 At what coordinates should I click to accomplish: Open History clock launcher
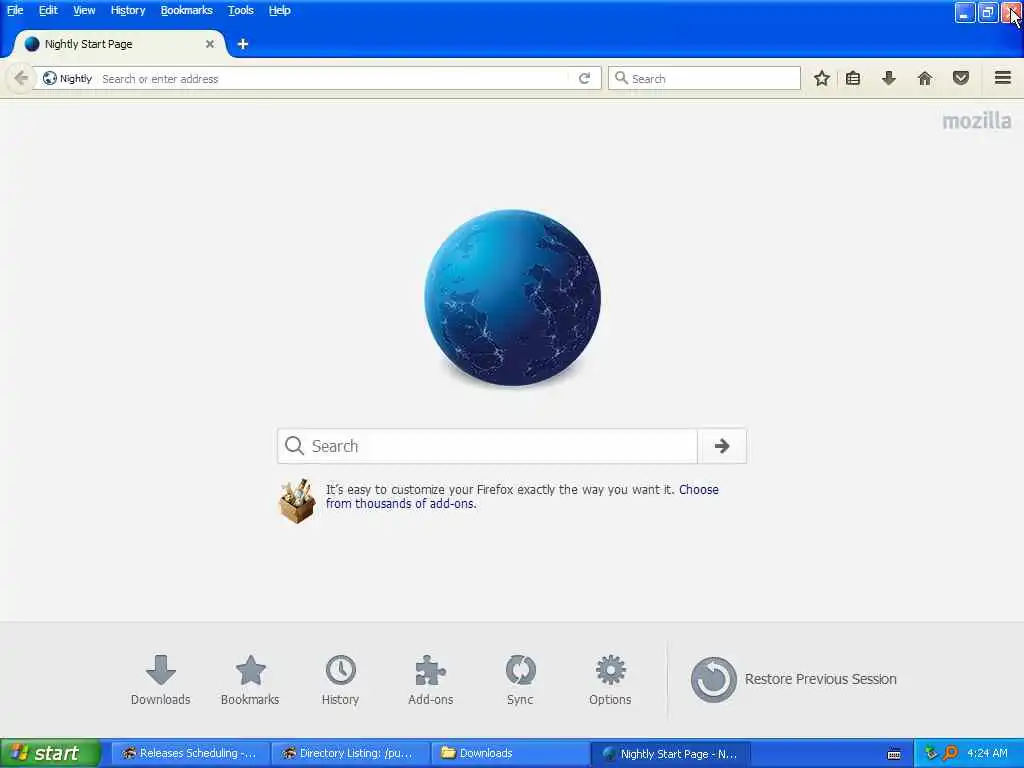pyautogui.click(x=340, y=680)
